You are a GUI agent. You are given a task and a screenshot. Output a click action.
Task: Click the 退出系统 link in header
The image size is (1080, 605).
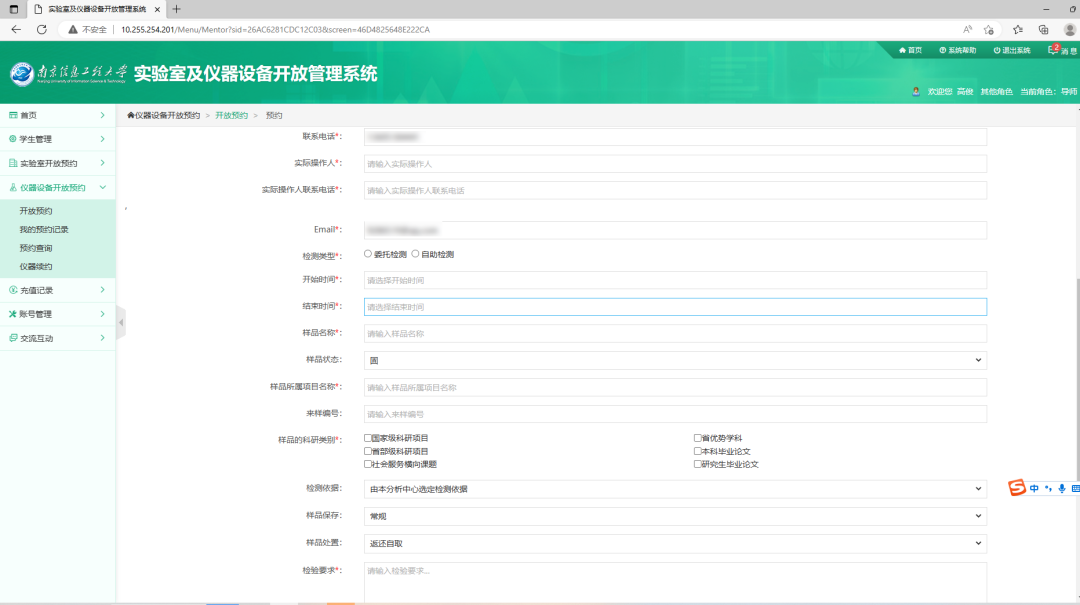point(1012,50)
